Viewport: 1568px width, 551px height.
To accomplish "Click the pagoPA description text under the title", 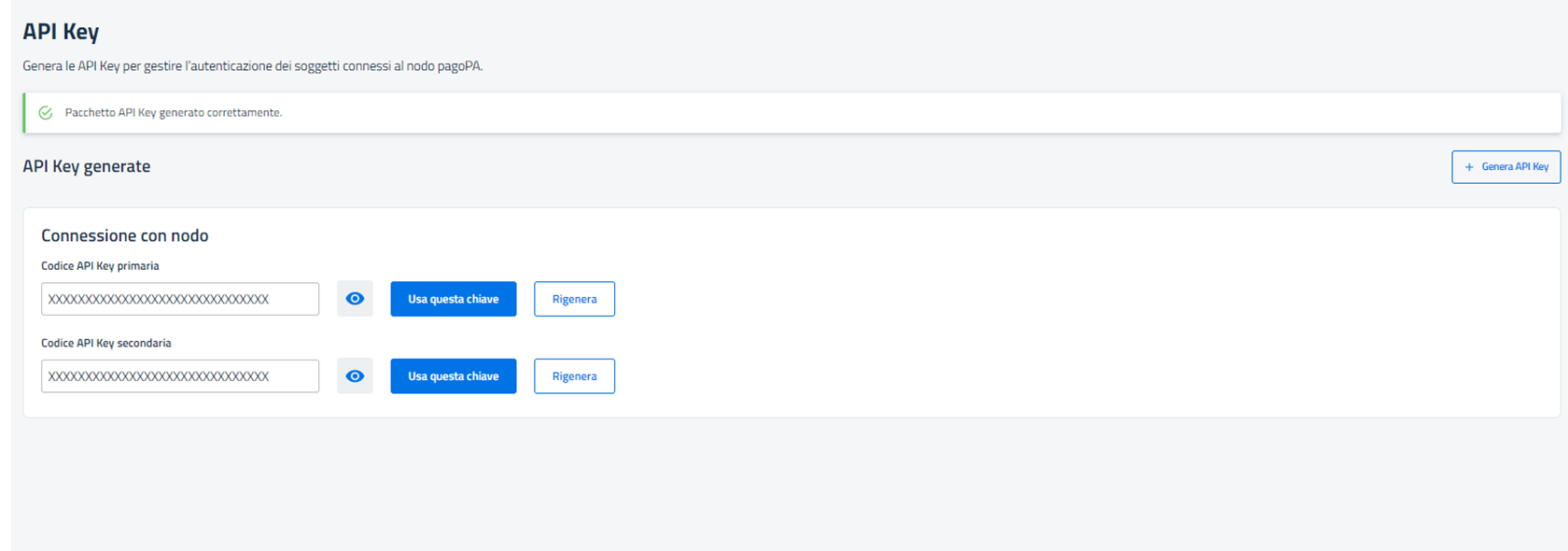I will 253,66.
